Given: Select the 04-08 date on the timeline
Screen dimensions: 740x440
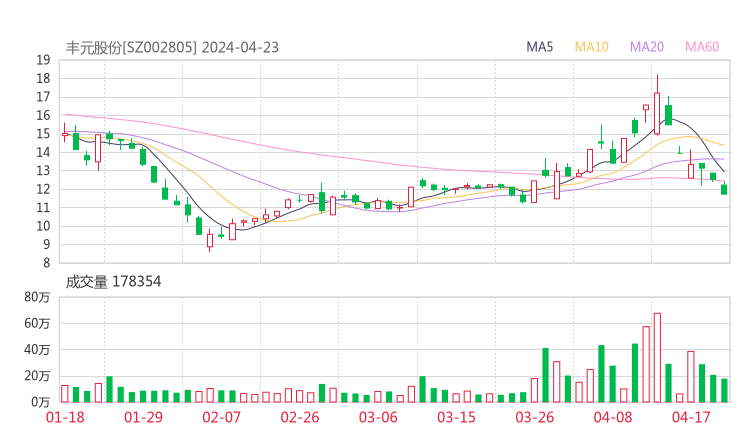Looking at the screenshot, I should 612,417.
